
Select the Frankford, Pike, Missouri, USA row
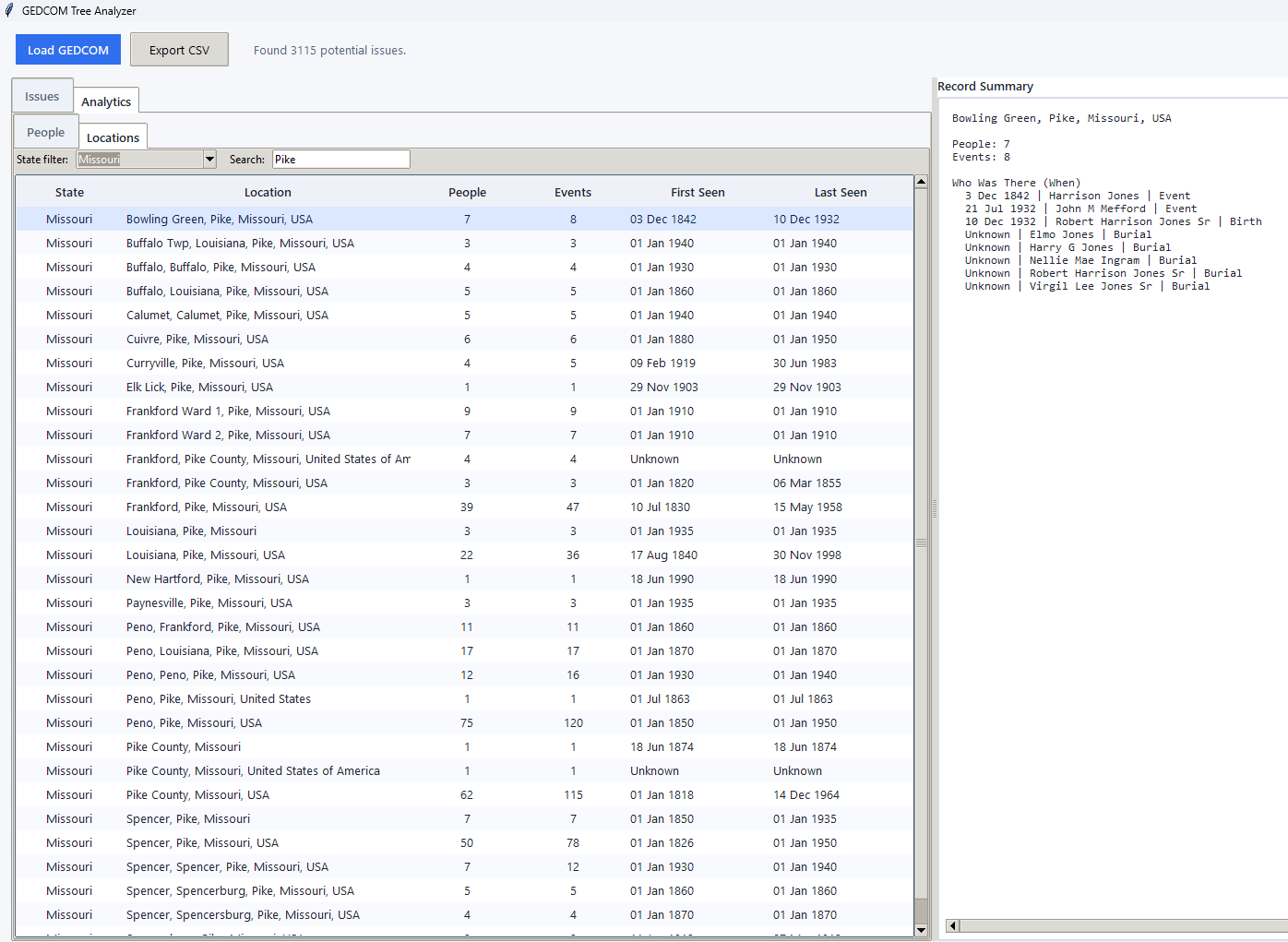click(x=207, y=507)
